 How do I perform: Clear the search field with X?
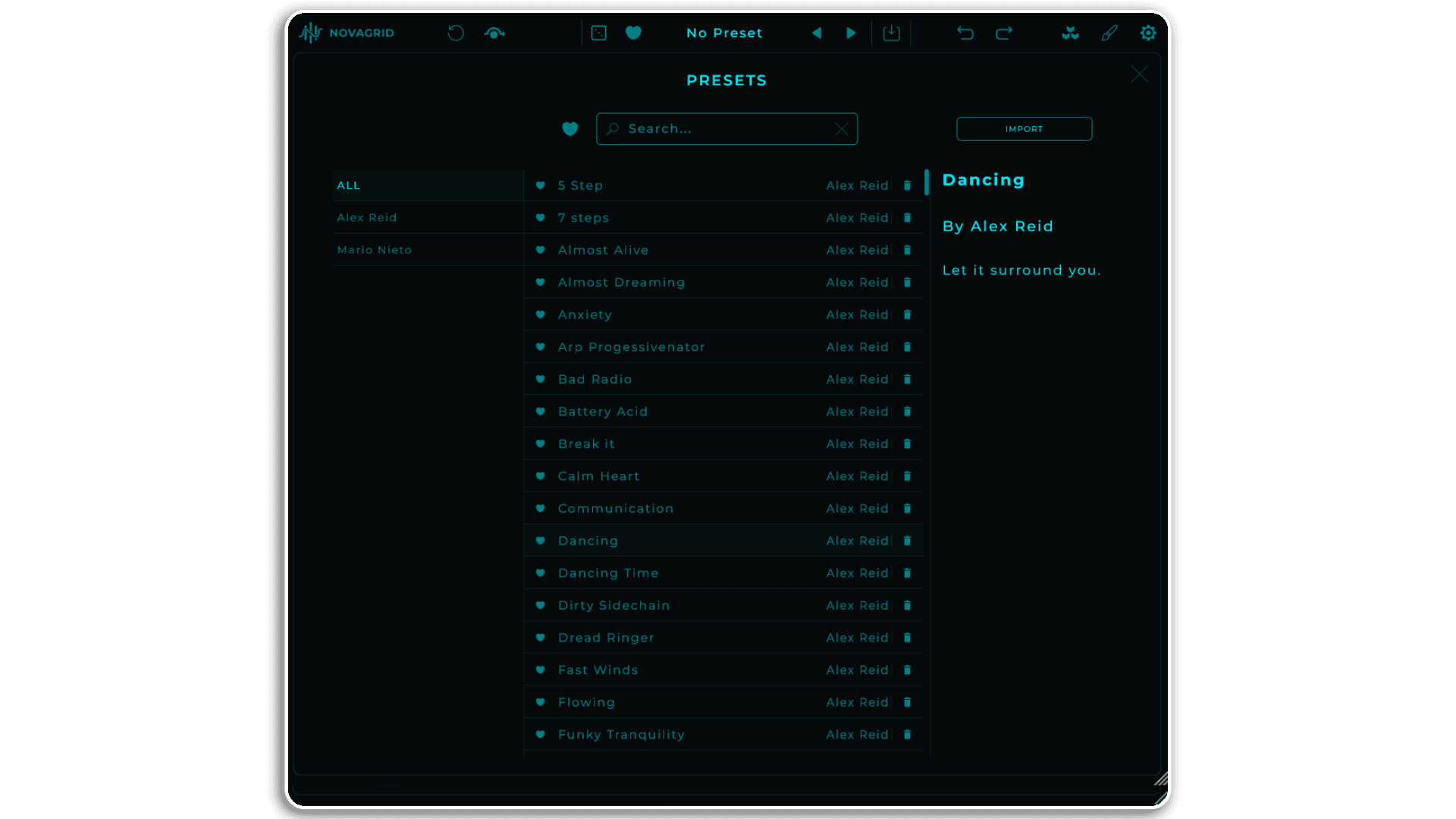842,129
